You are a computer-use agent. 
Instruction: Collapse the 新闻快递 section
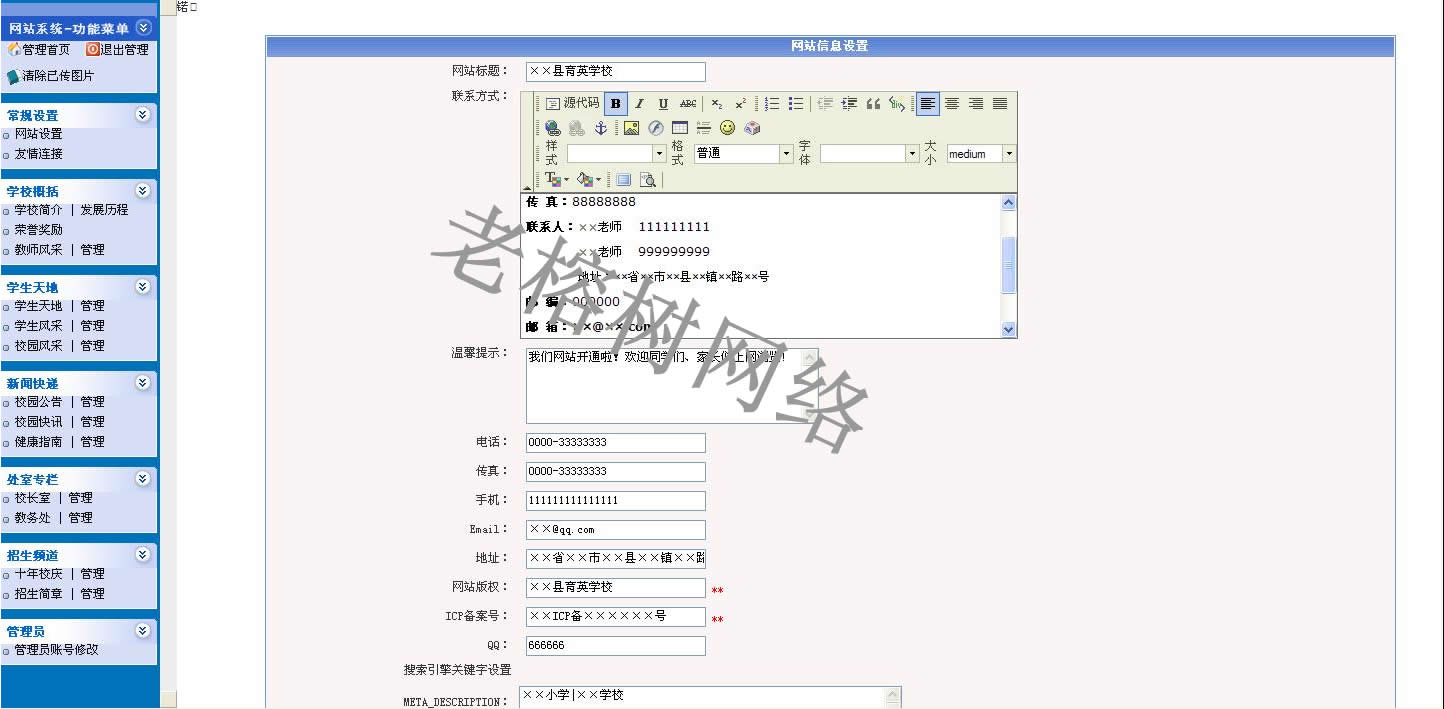(x=143, y=383)
